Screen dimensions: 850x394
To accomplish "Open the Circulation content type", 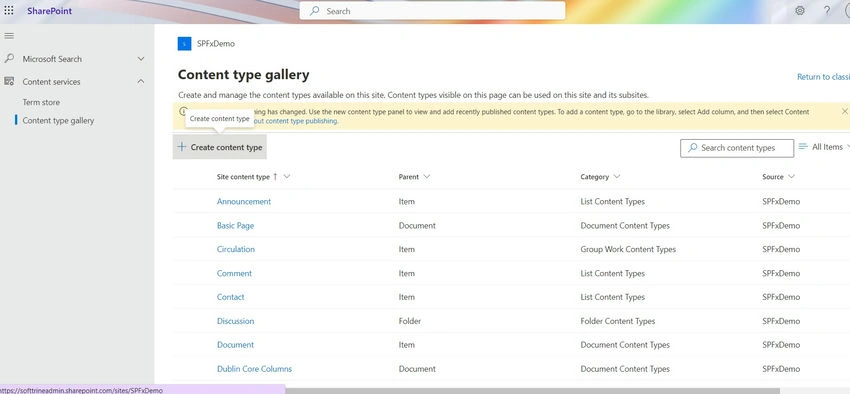I will click(236, 249).
